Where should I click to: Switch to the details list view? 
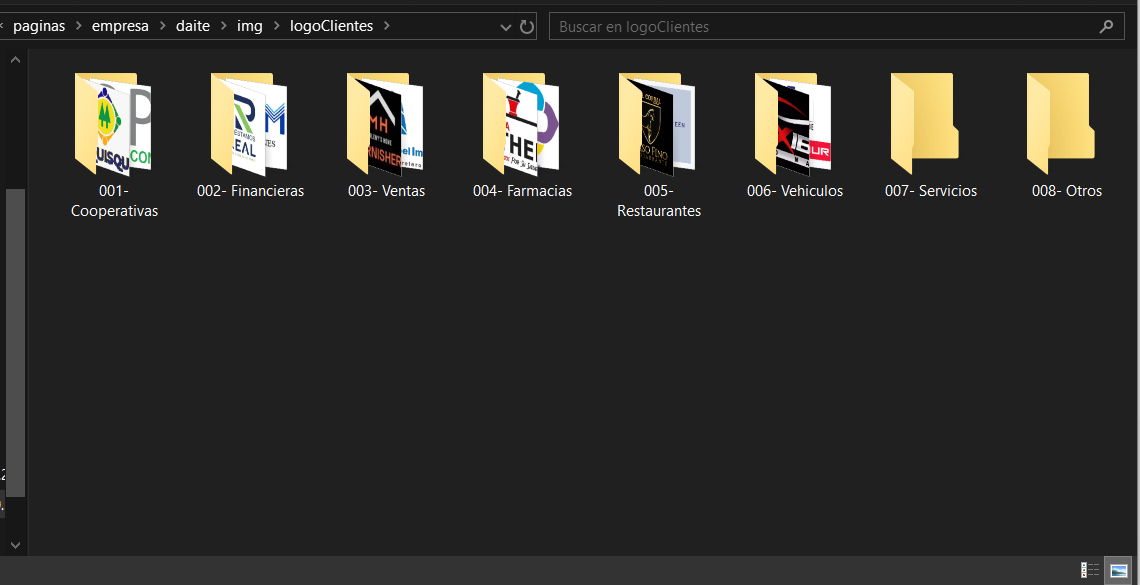1089,570
